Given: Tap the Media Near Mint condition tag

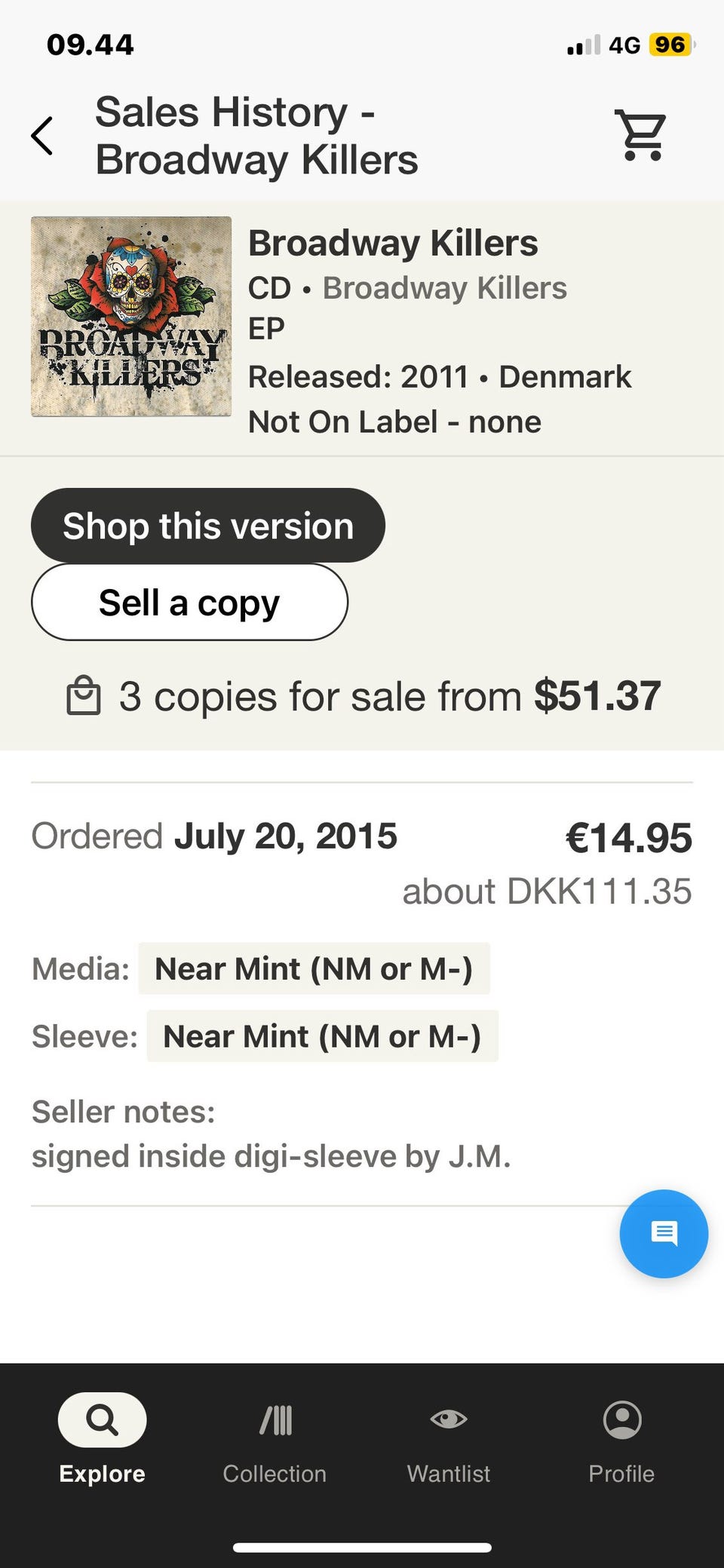Looking at the screenshot, I should pyautogui.click(x=314, y=969).
